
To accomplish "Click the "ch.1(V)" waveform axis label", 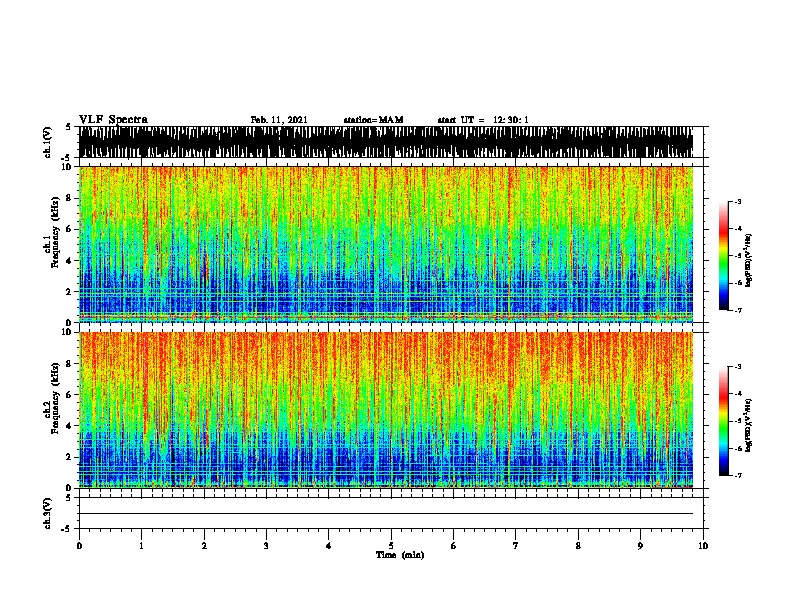I will [x=48, y=142].
